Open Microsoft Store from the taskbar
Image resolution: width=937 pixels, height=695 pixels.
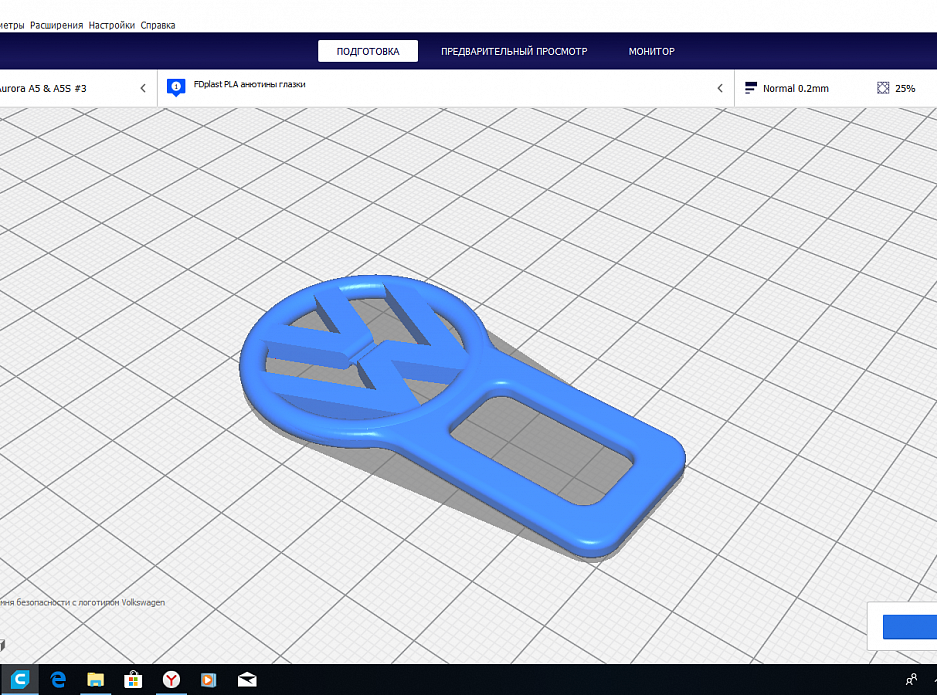click(x=133, y=679)
